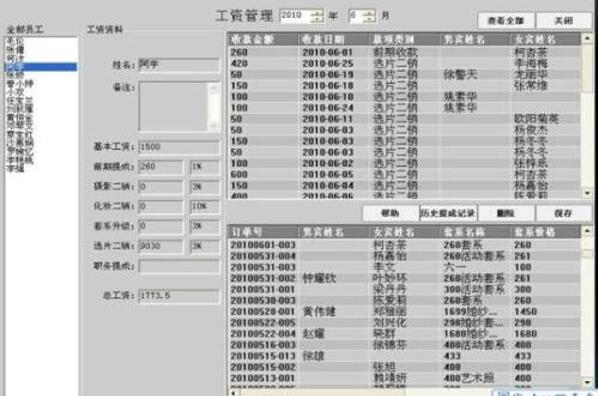Viewport: 598px width, 396px height.
Task: Open 历史提成记录 history records
Action: [448, 213]
